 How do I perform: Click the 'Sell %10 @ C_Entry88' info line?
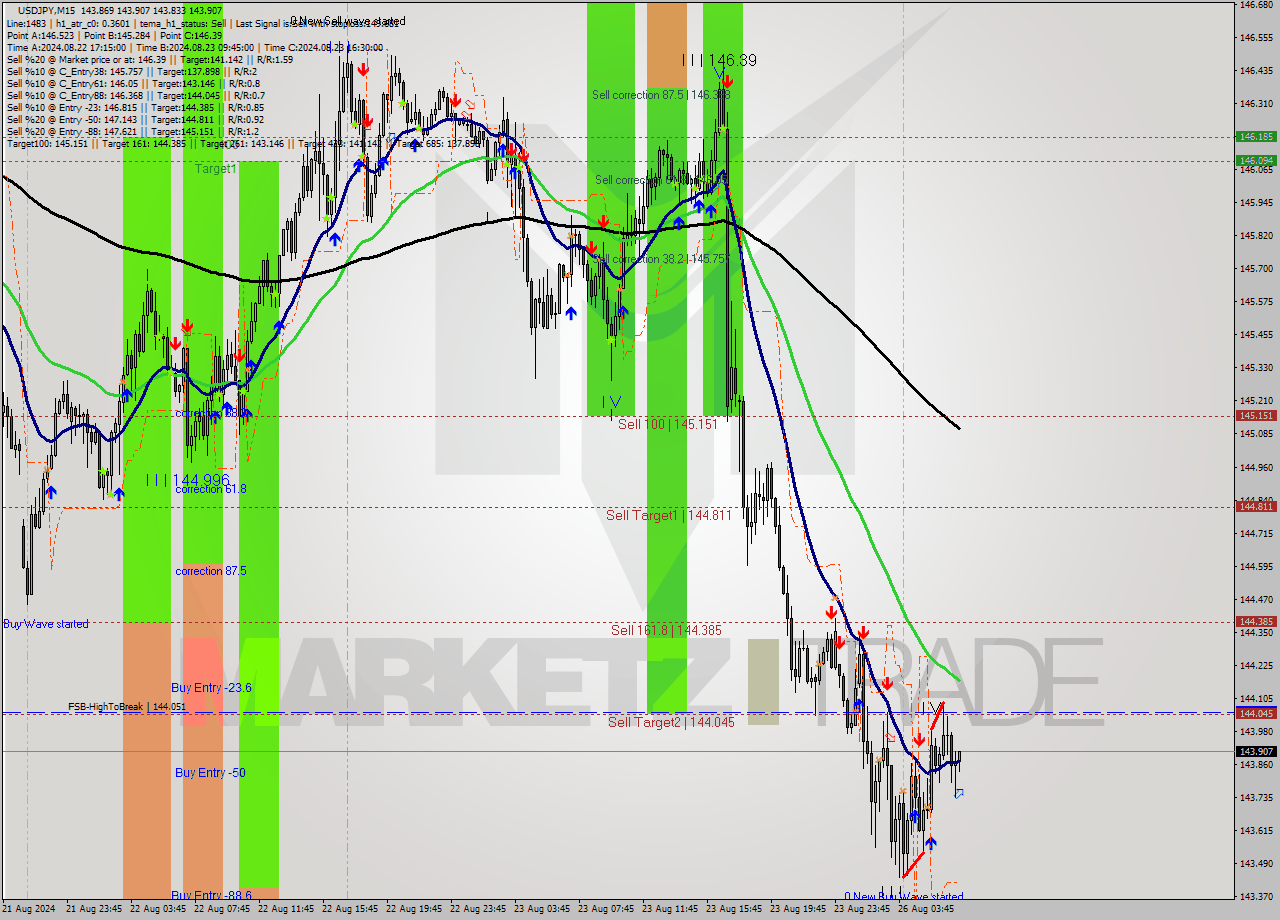[134, 95]
